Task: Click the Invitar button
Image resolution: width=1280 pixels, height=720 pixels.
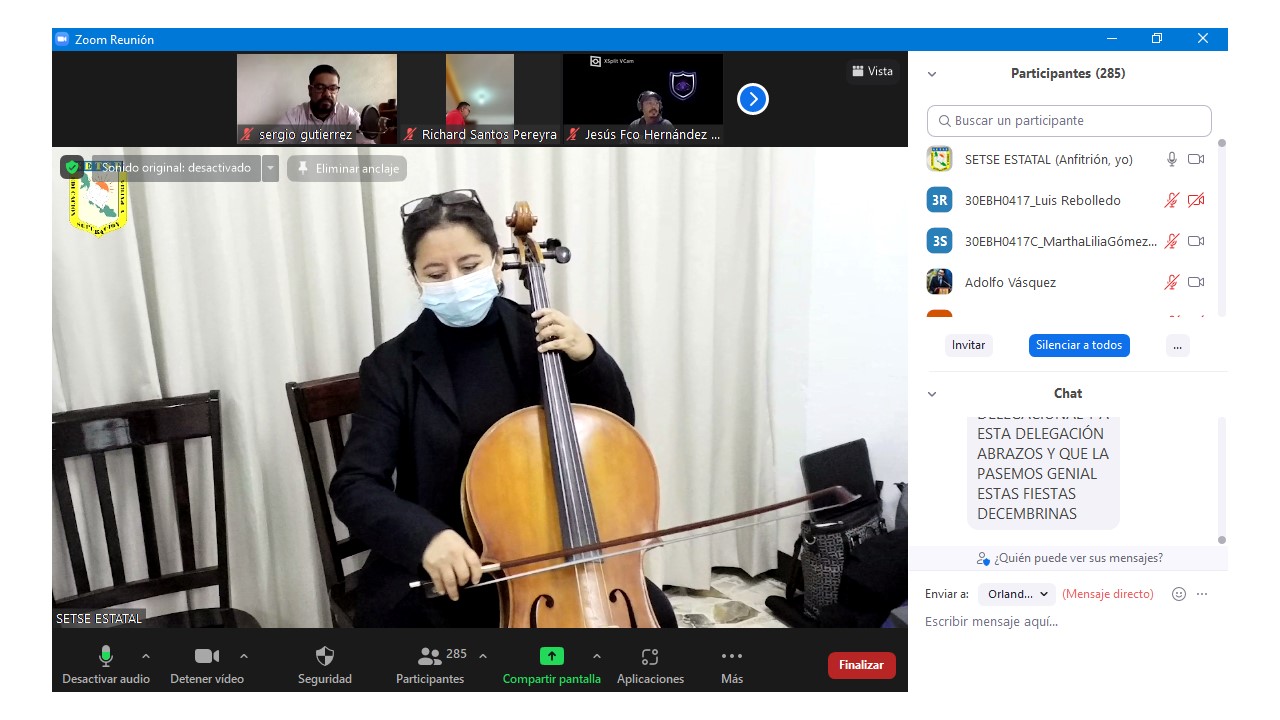Action: pos(968,345)
